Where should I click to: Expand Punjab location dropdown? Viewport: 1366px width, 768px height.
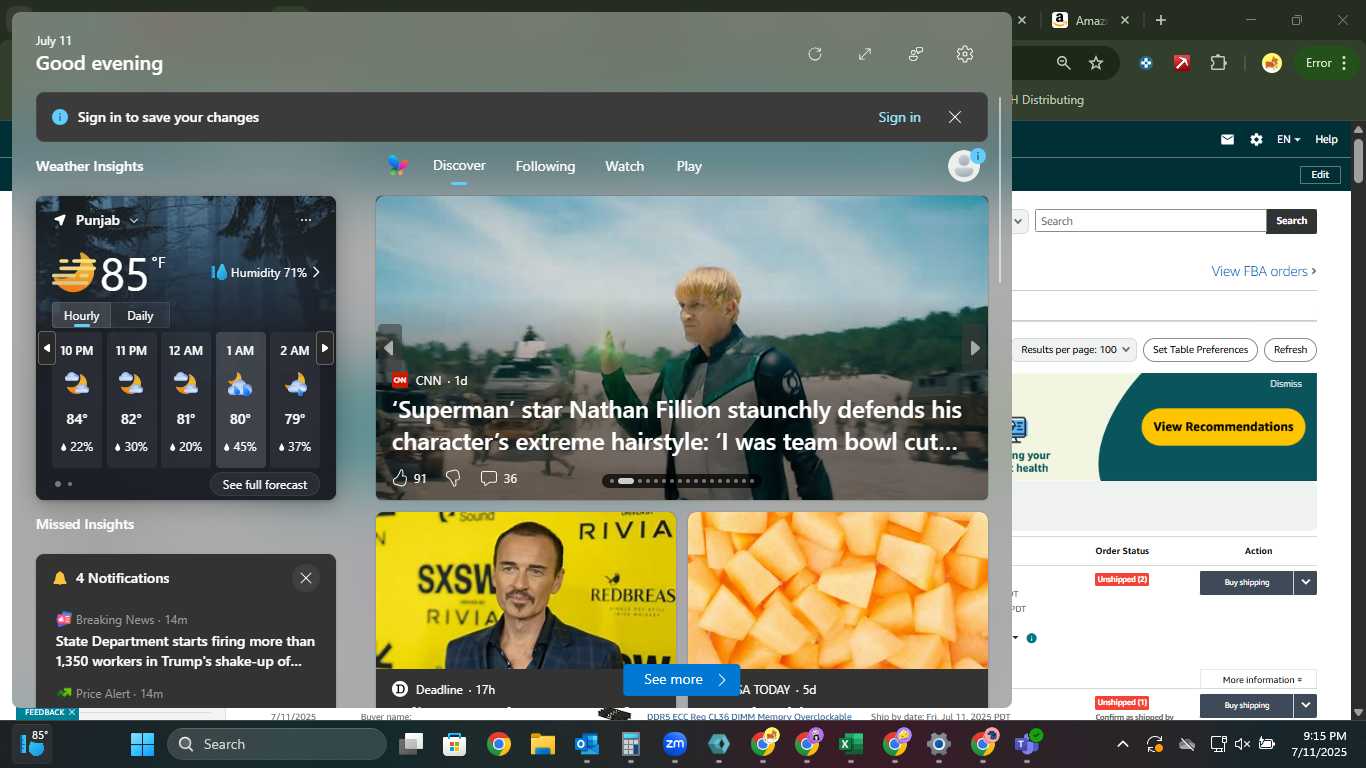point(134,220)
